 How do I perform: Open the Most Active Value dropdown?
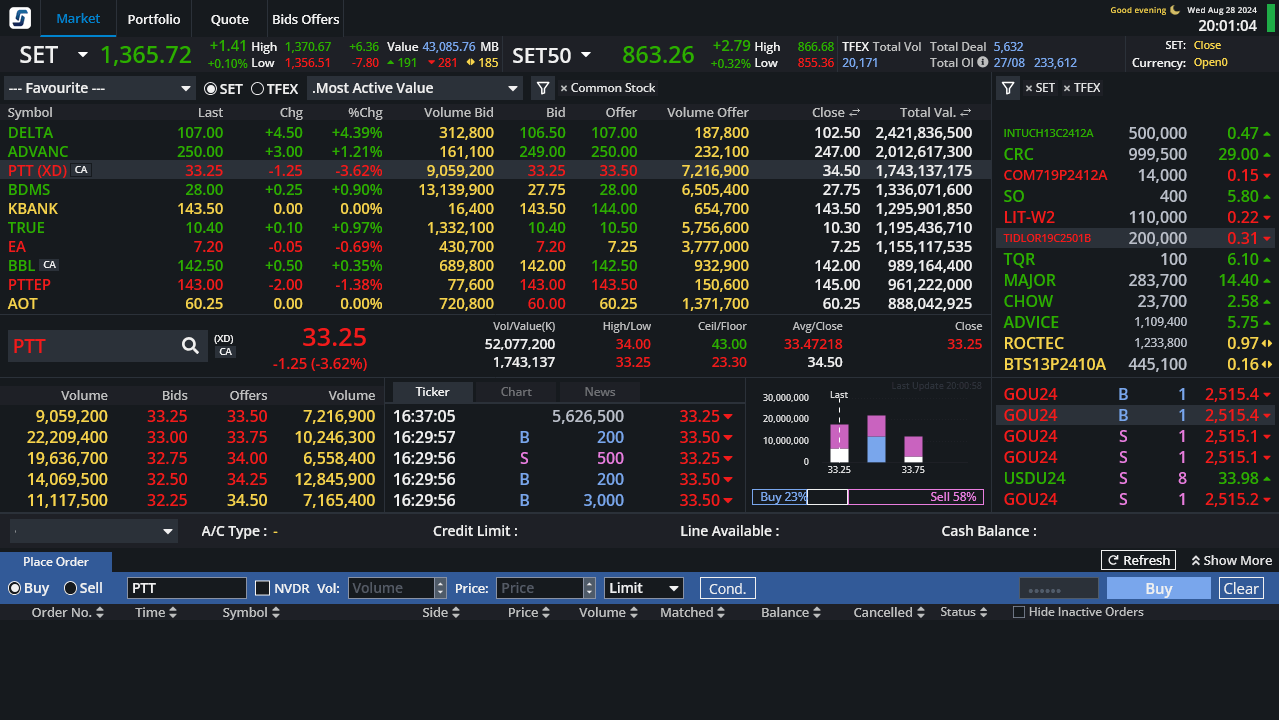[x=415, y=88]
